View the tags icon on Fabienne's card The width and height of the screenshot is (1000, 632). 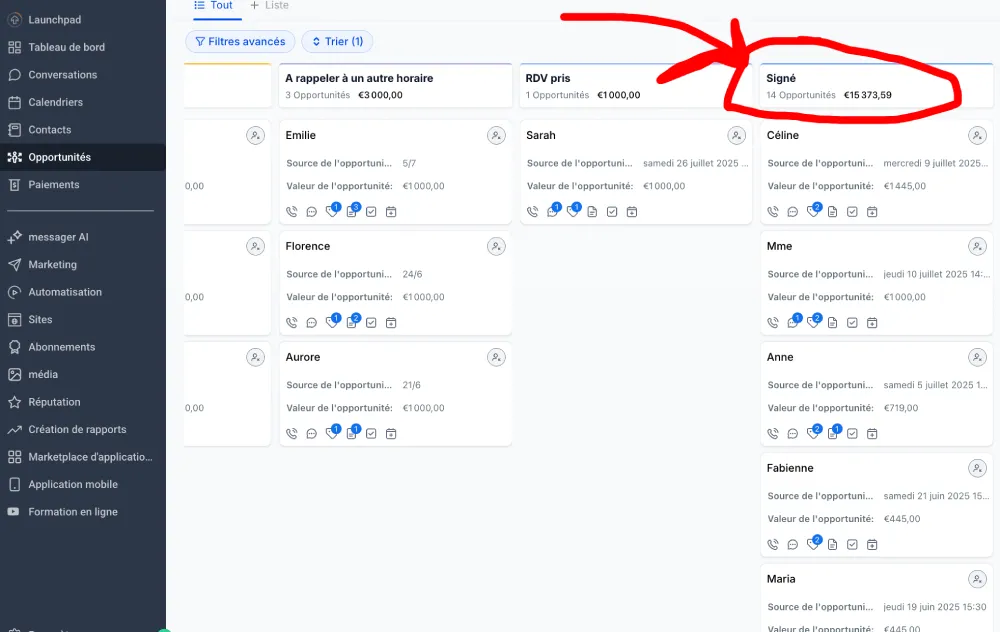pyautogui.click(x=812, y=545)
